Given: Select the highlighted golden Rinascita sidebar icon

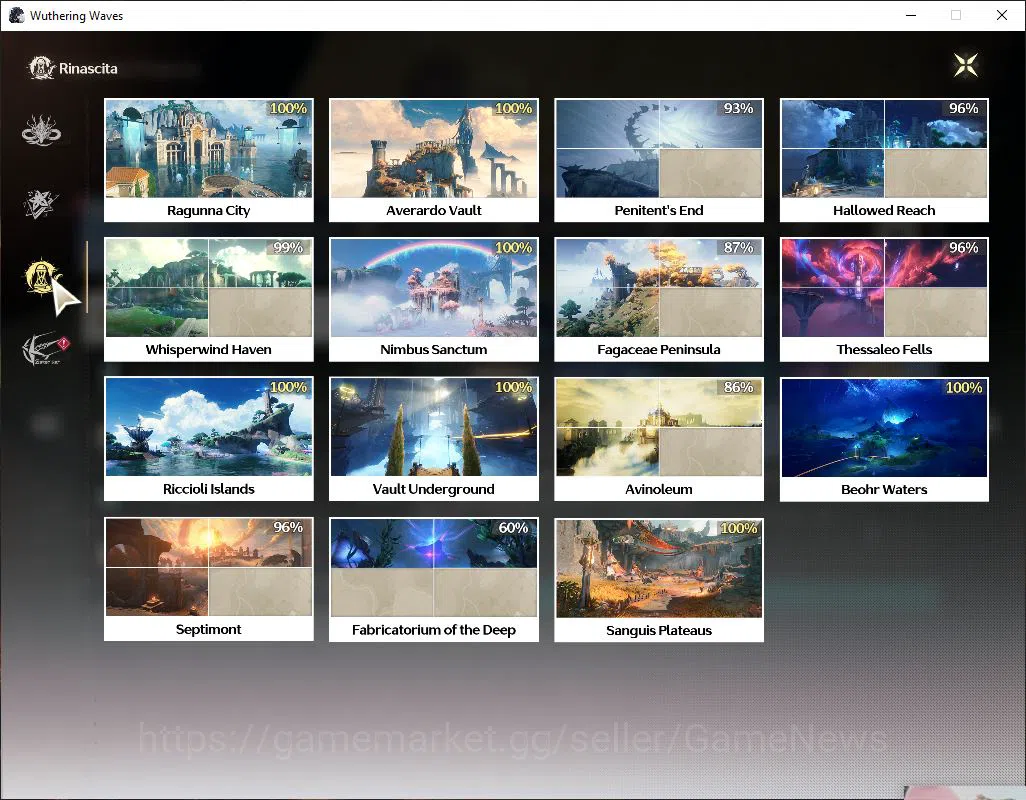Looking at the screenshot, I should click(x=41, y=277).
